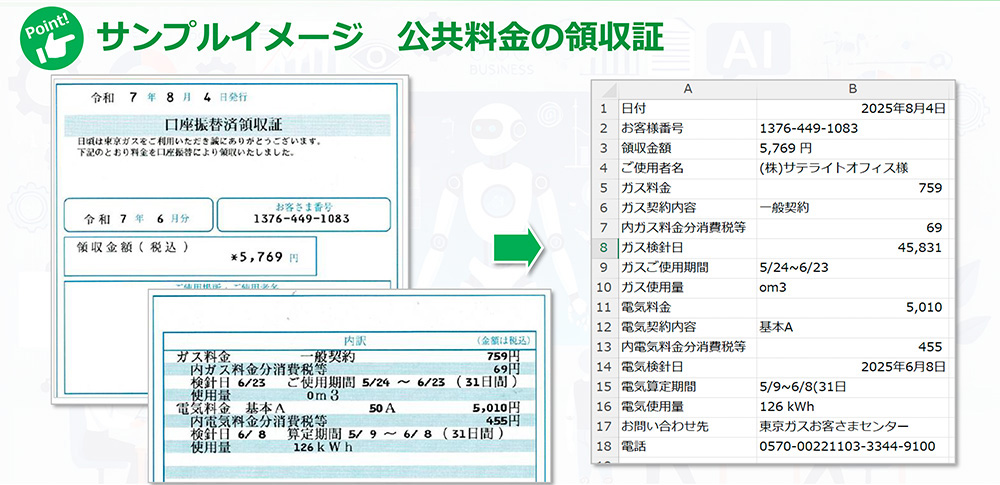Click phone number cell 0570-00221103-3344-9100
Screen dimensions: 1000x485
click(852, 447)
